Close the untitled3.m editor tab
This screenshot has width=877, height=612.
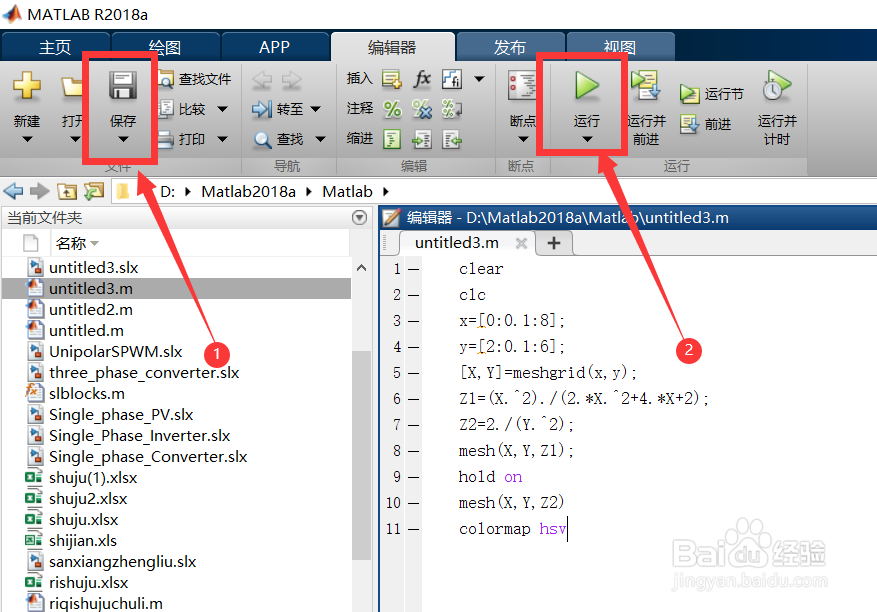[521, 243]
